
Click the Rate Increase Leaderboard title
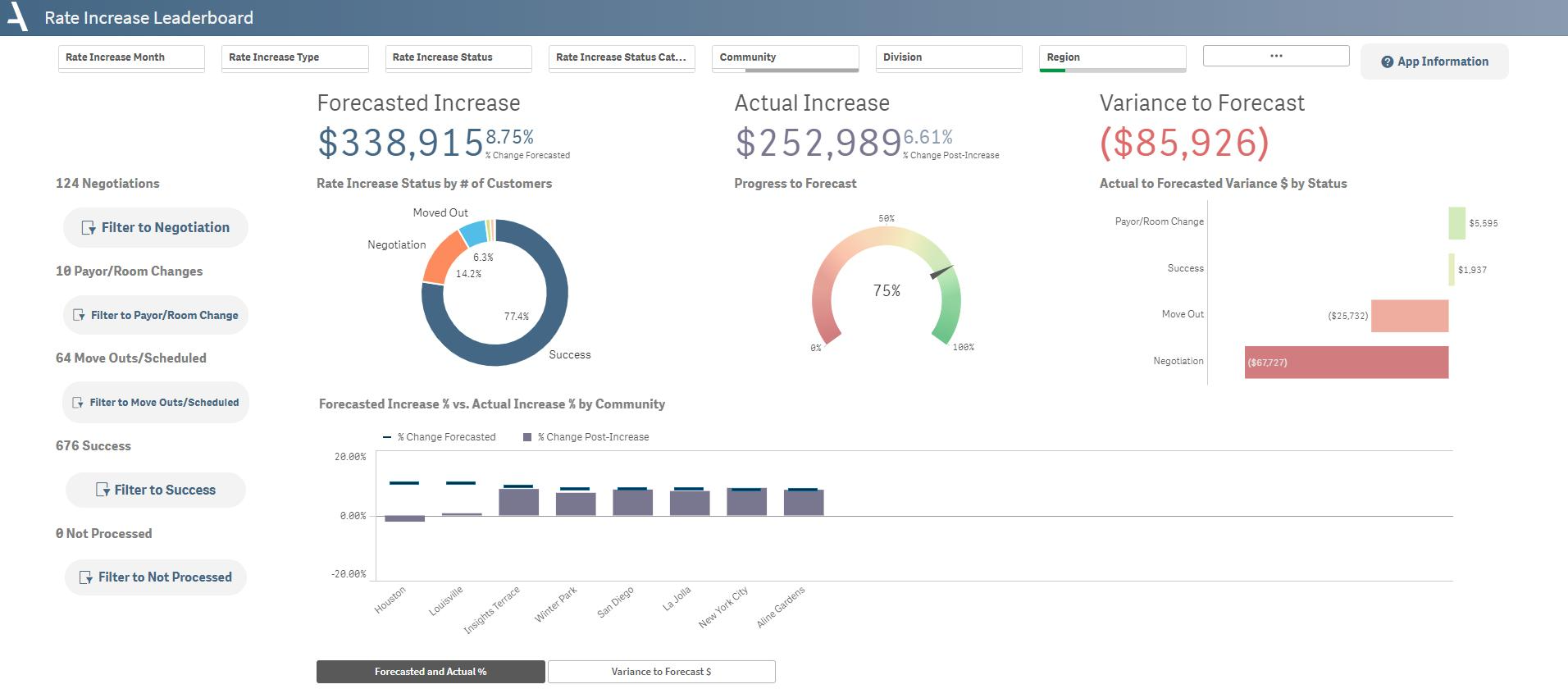pyautogui.click(x=148, y=18)
